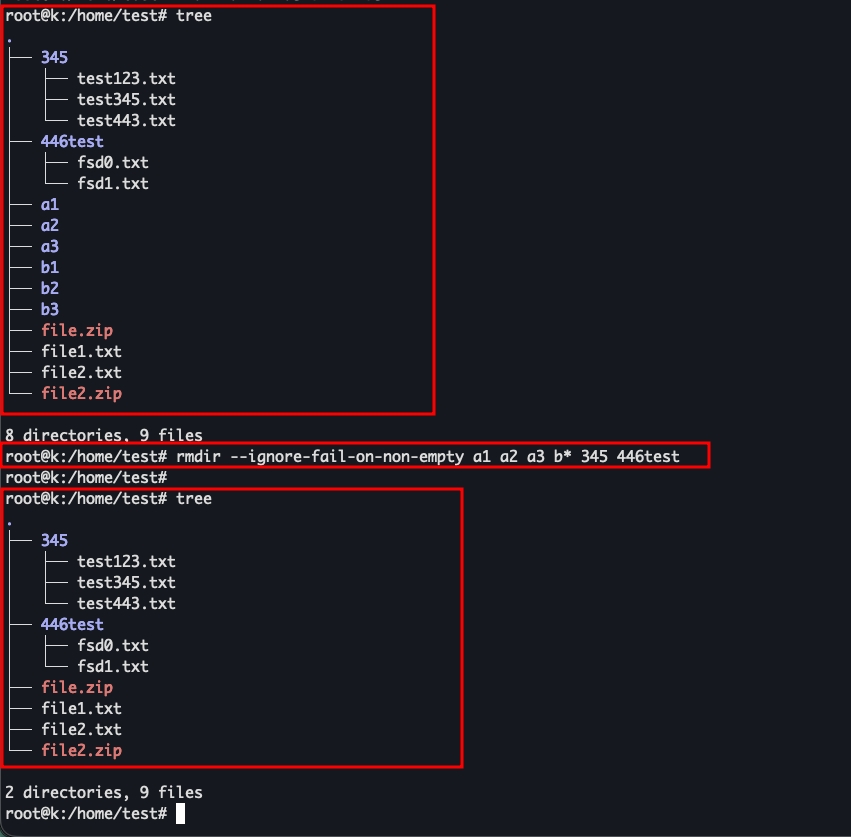This screenshot has height=837, width=851.
Task: Click file2.txt in the first tree output
Action: coord(81,373)
